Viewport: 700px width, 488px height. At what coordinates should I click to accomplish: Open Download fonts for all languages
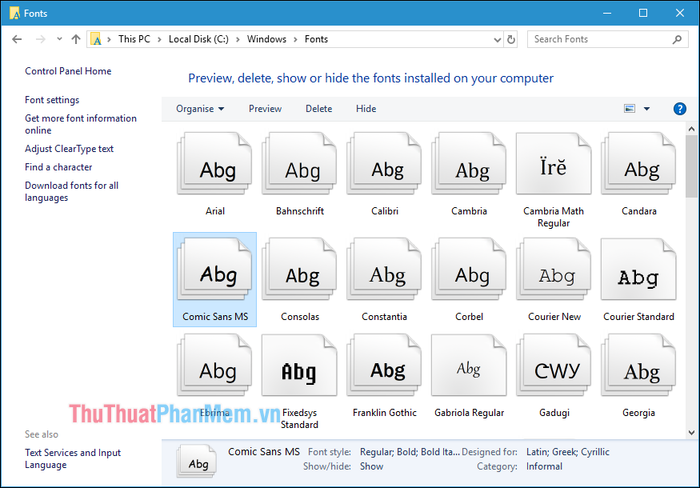[x=71, y=191]
